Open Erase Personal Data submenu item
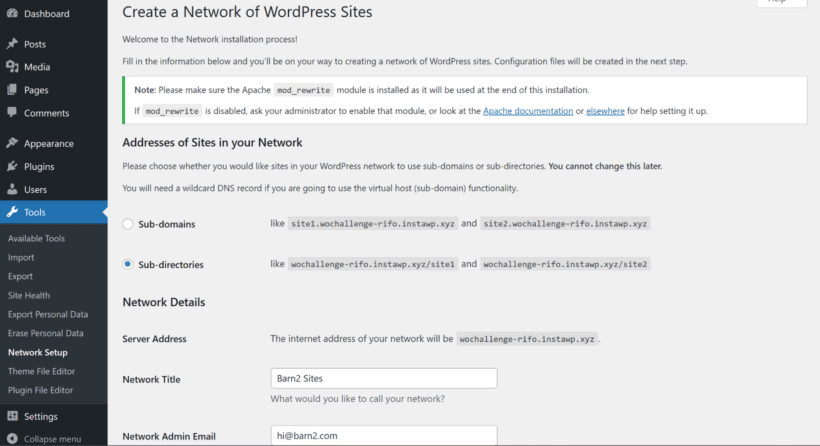 point(45,333)
